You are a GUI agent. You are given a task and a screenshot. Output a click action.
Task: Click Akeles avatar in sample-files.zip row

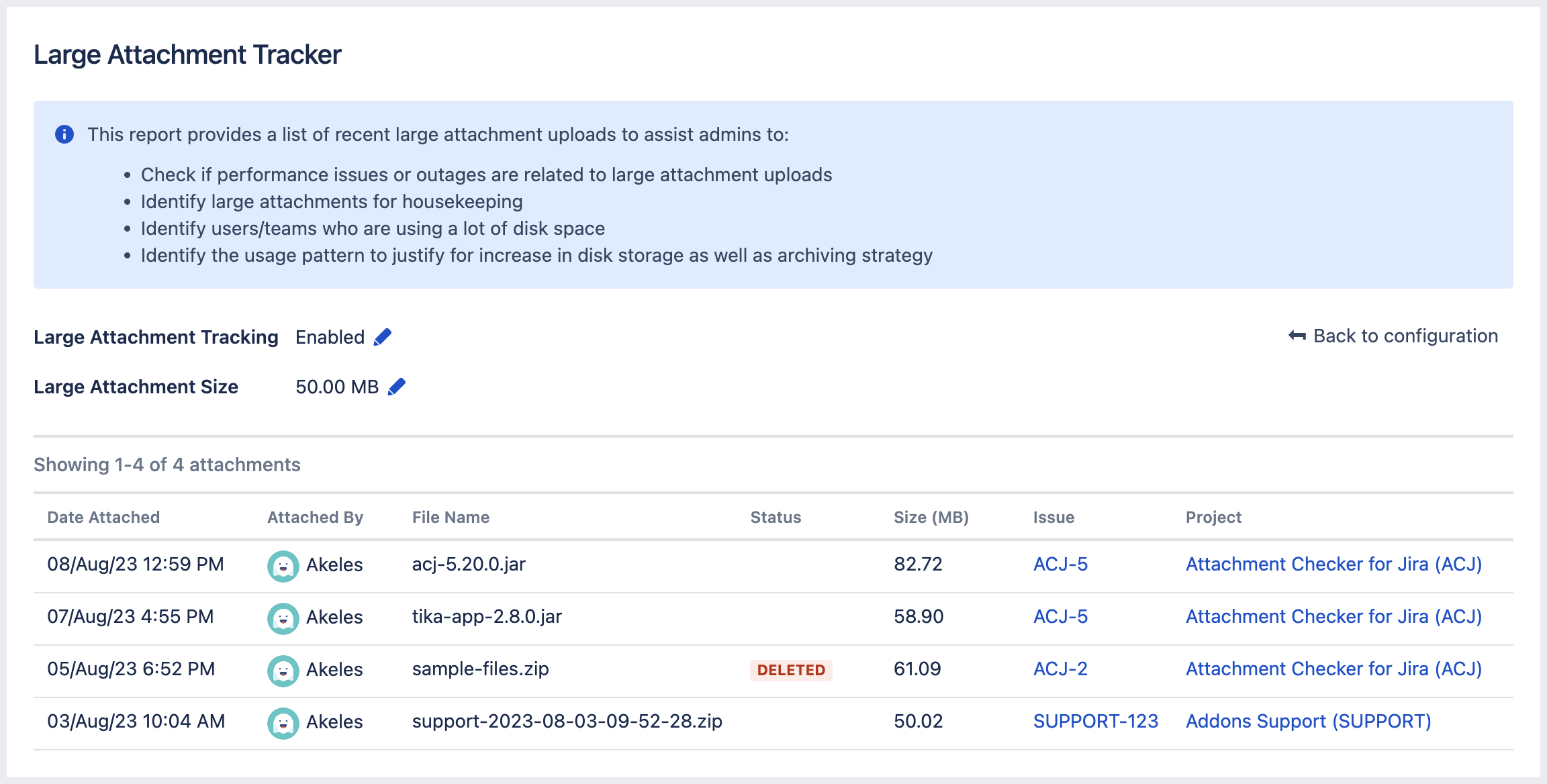(283, 671)
